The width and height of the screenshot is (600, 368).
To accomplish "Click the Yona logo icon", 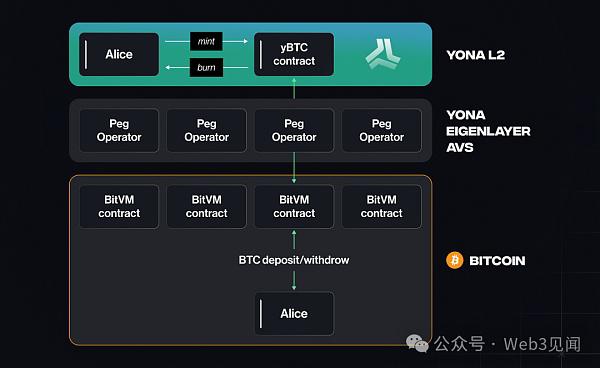I will coord(382,54).
